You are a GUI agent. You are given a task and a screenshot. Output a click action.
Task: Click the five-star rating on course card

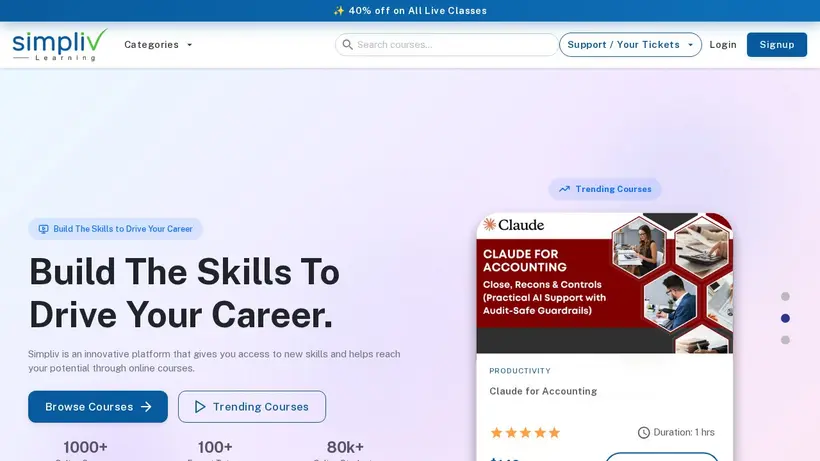click(525, 432)
